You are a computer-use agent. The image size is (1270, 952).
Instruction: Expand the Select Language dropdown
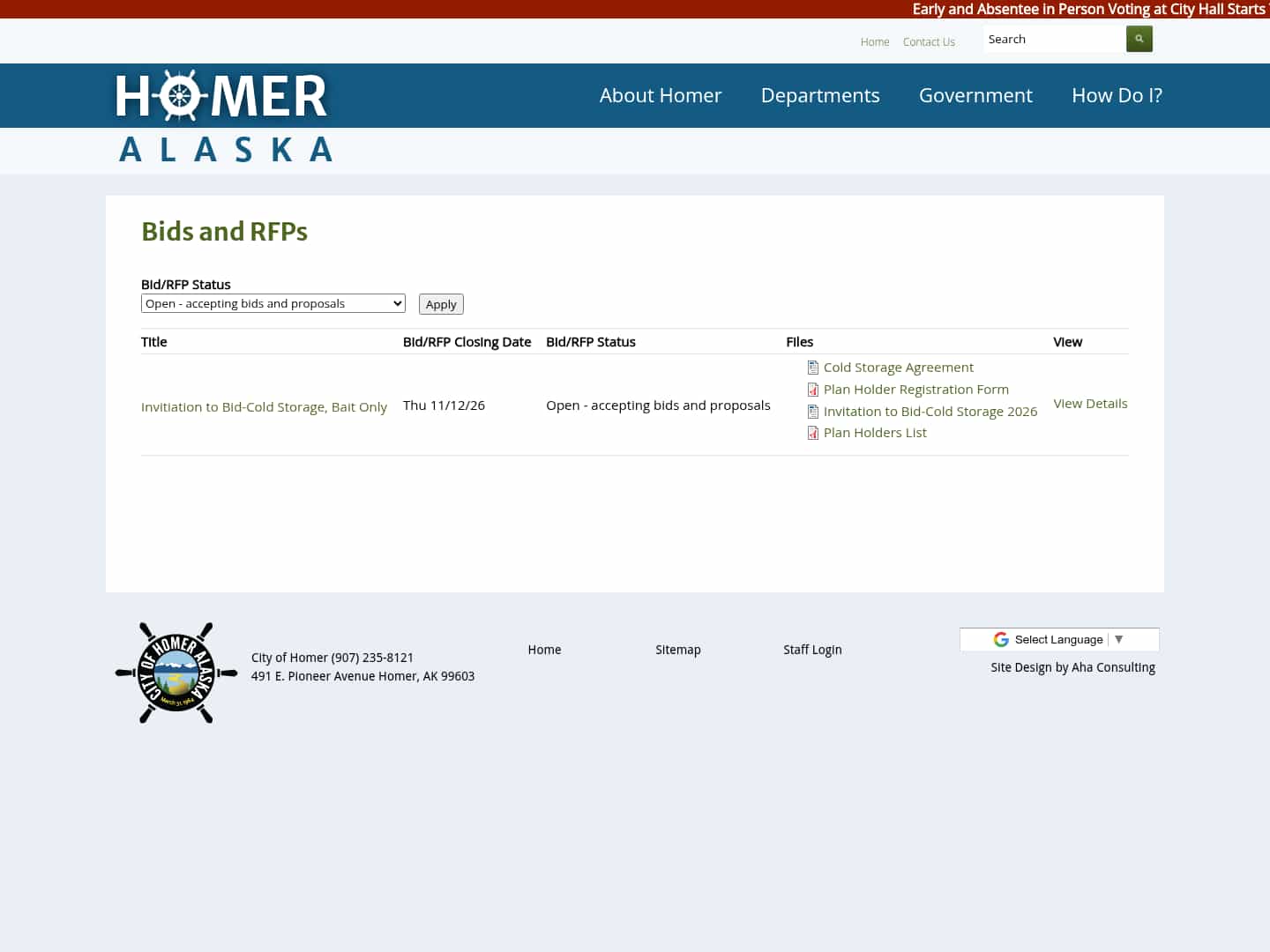pyautogui.click(x=1059, y=640)
